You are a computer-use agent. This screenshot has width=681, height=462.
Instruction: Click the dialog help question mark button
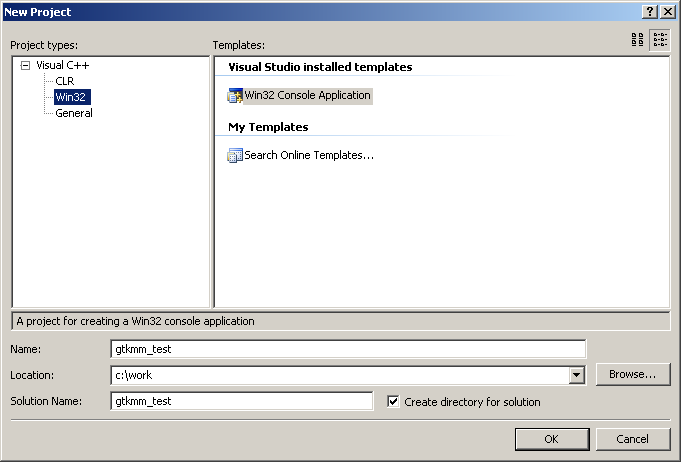click(x=650, y=12)
